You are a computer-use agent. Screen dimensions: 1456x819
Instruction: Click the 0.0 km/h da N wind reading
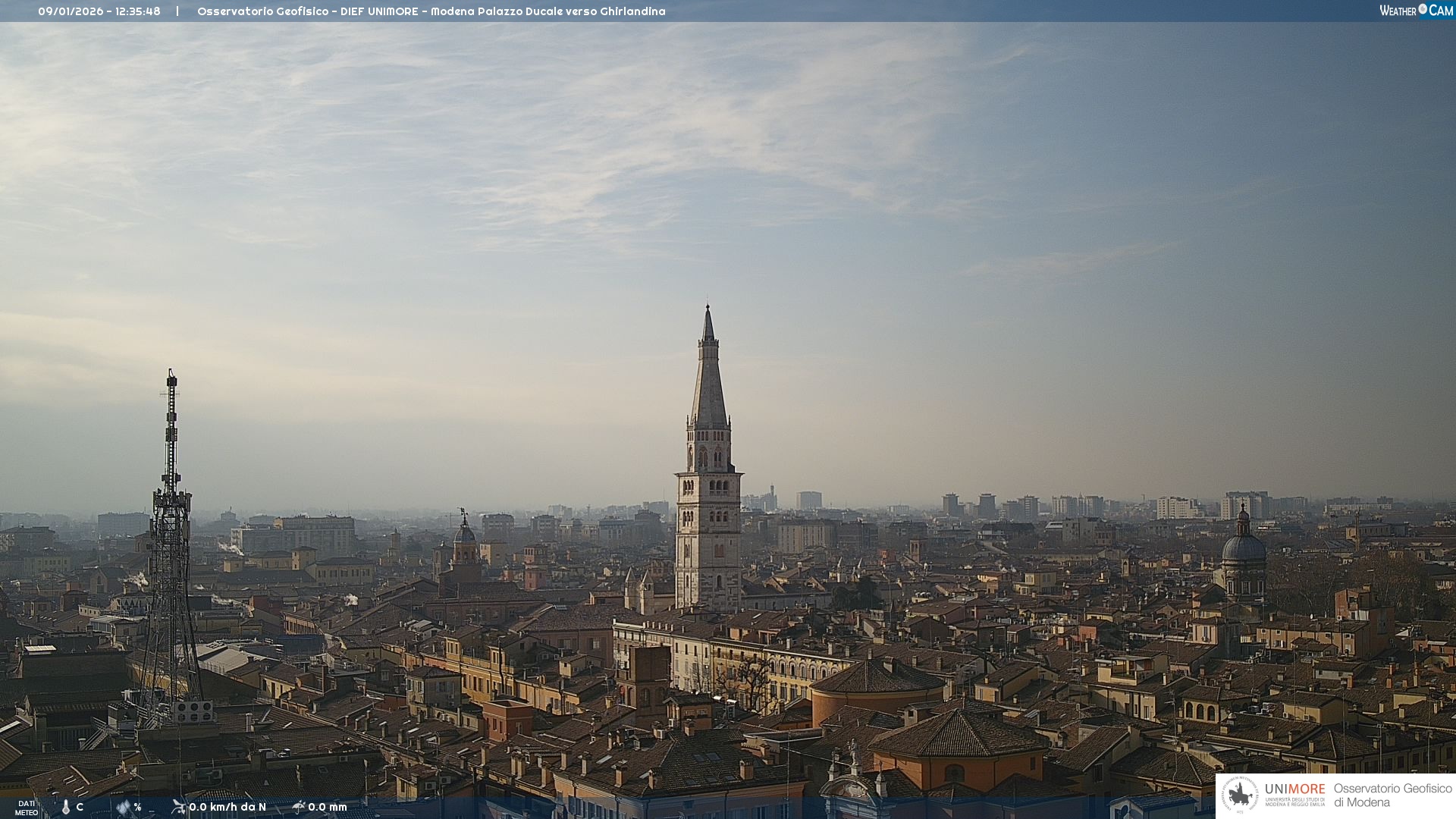tap(227, 807)
